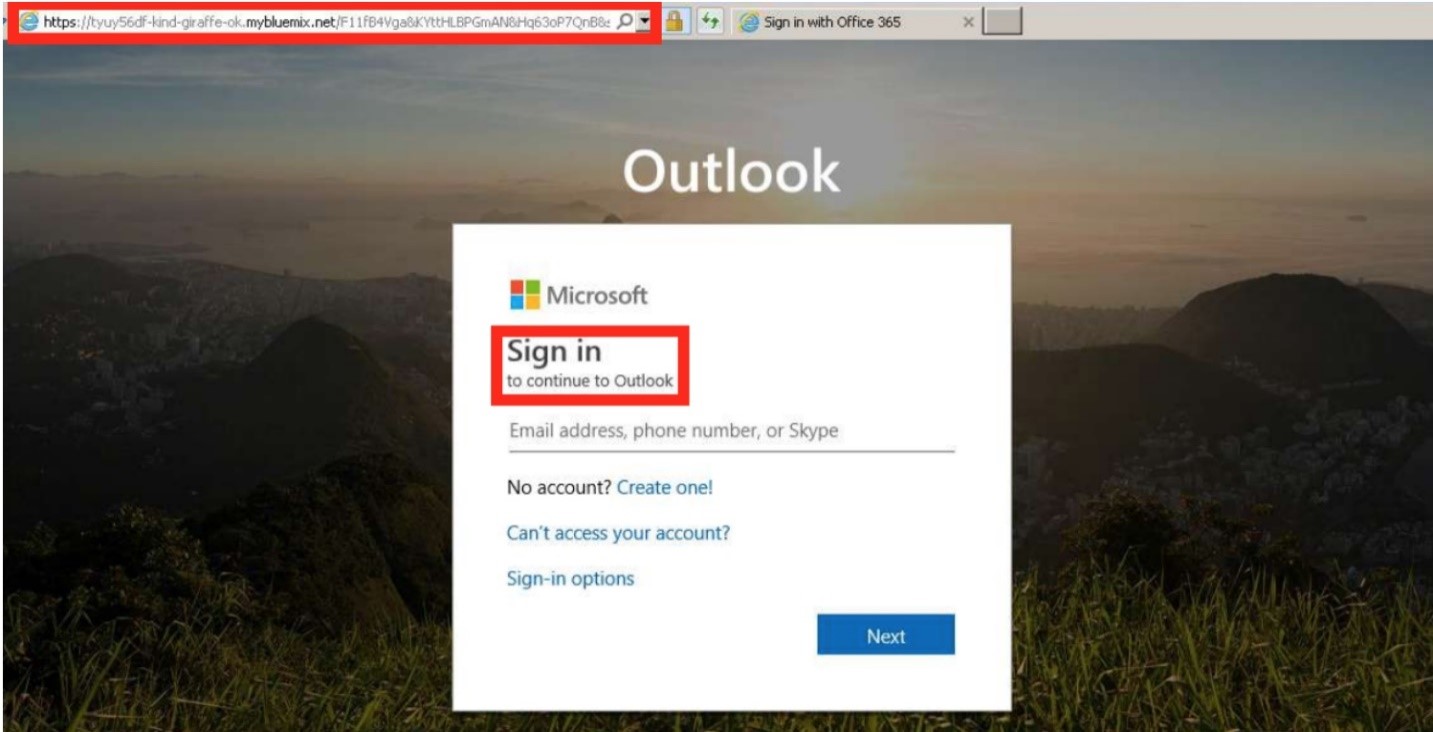Click the Sign in heading text
This screenshot has height=732, width=1433.
pyautogui.click(x=554, y=352)
